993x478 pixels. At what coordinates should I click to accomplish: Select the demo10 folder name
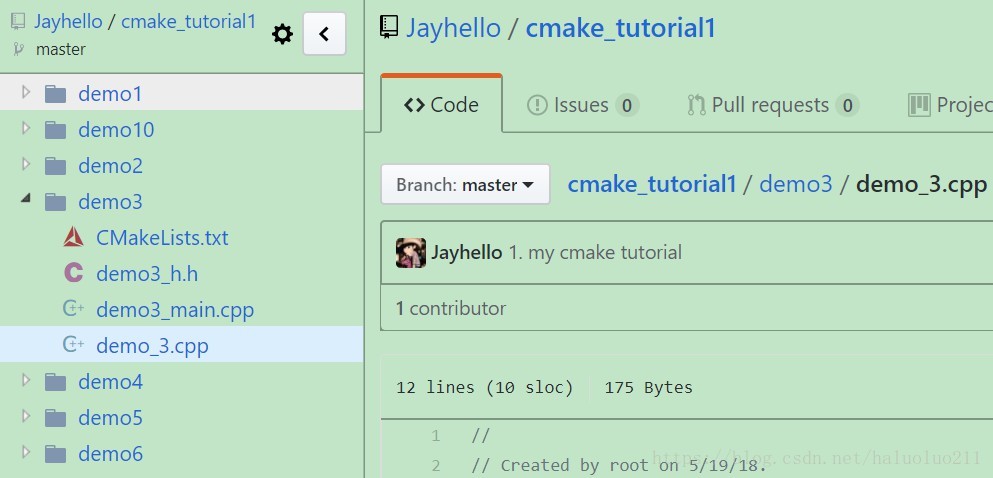tap(117, 130)
